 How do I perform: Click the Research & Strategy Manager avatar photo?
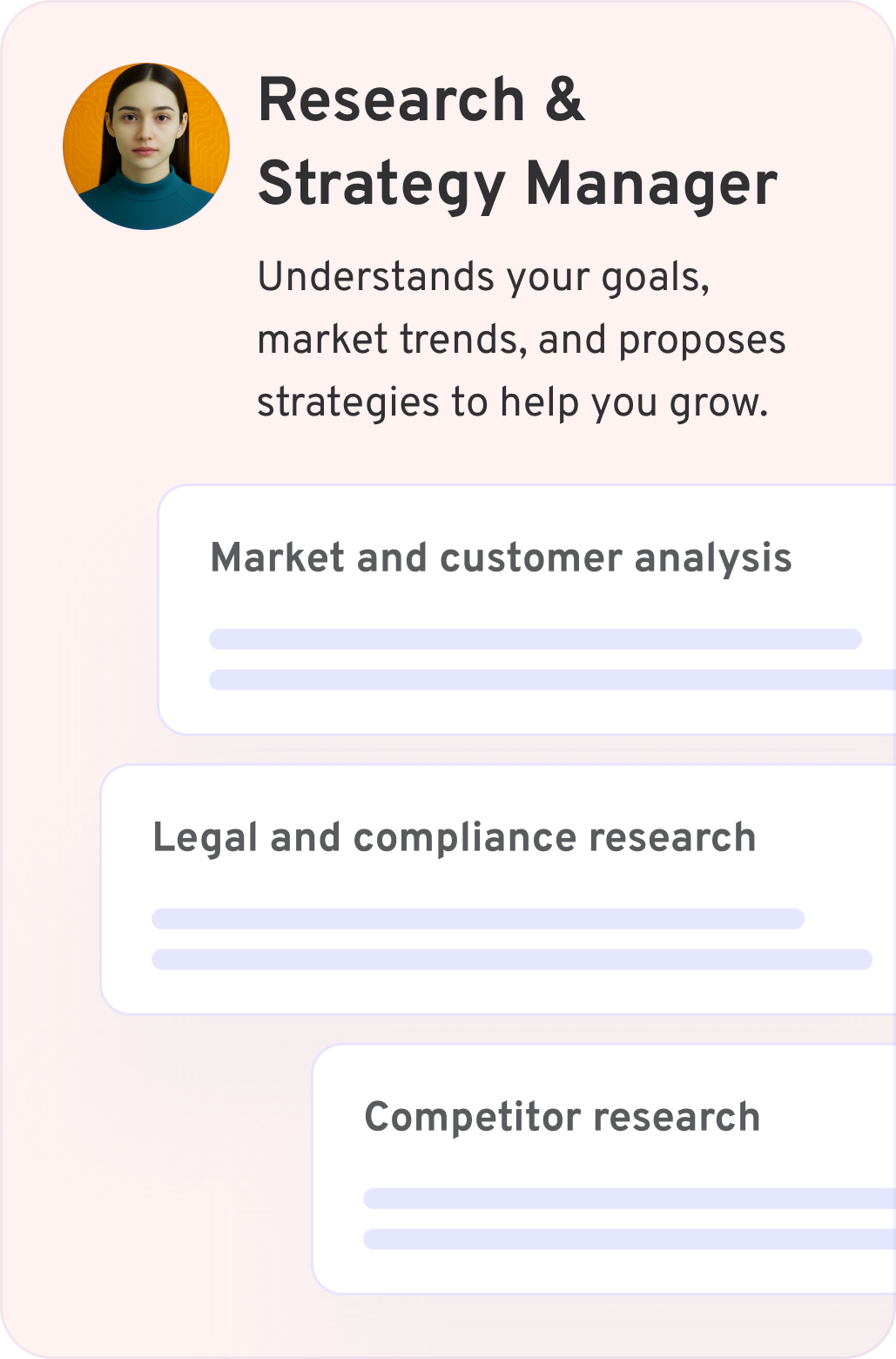pyautogui.click(x=146, y=146)
